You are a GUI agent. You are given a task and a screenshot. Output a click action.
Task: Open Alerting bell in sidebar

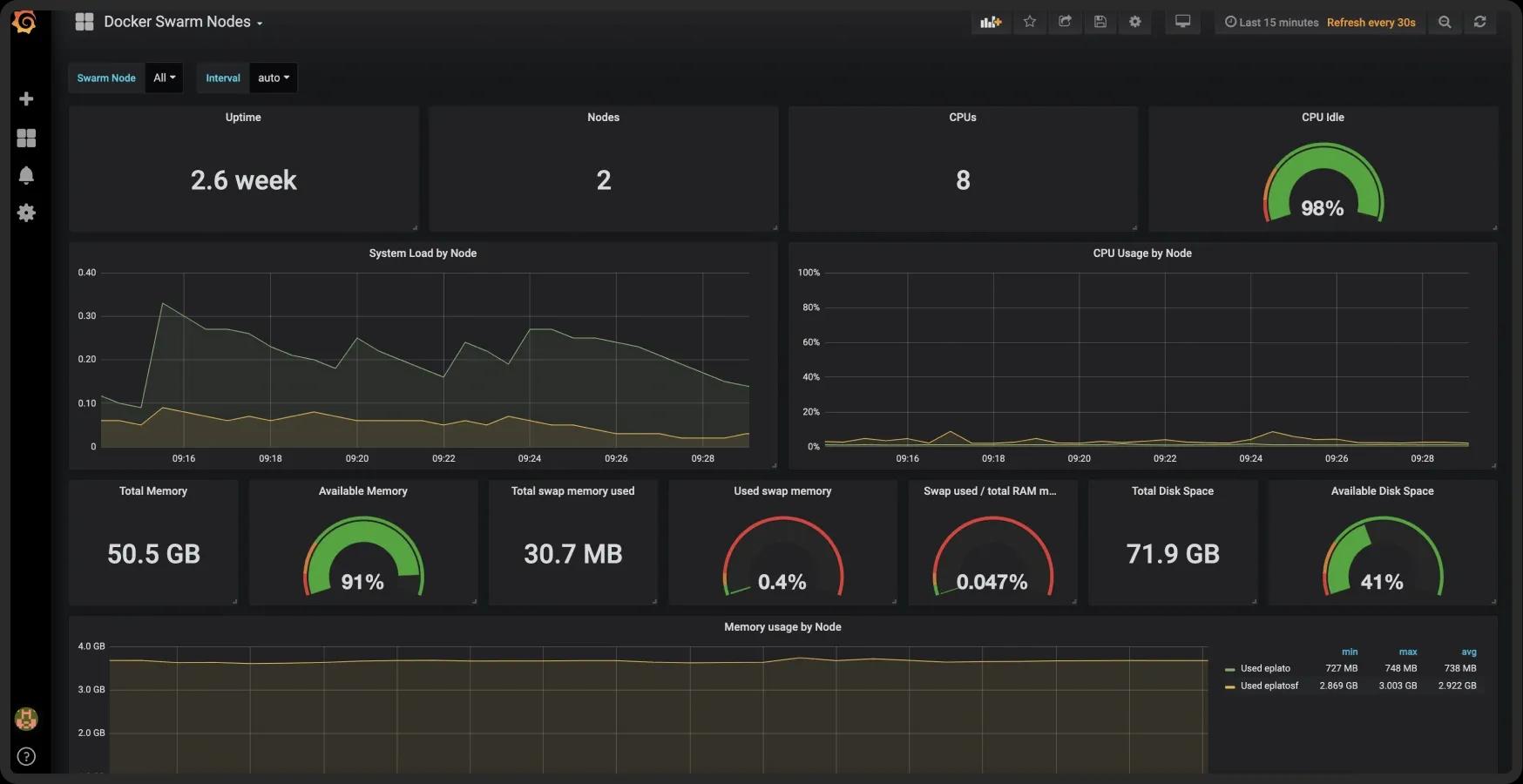click(26, 176)
